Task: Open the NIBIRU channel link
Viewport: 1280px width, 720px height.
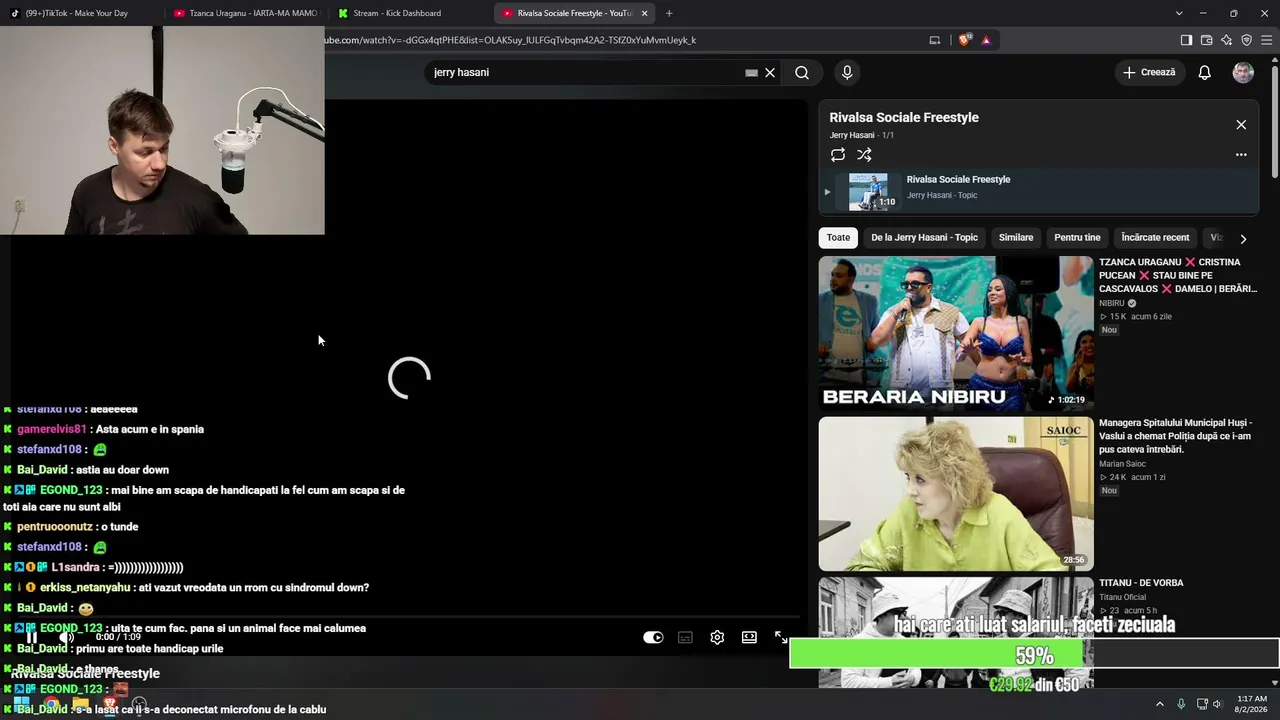Action: coord(1112,303)
